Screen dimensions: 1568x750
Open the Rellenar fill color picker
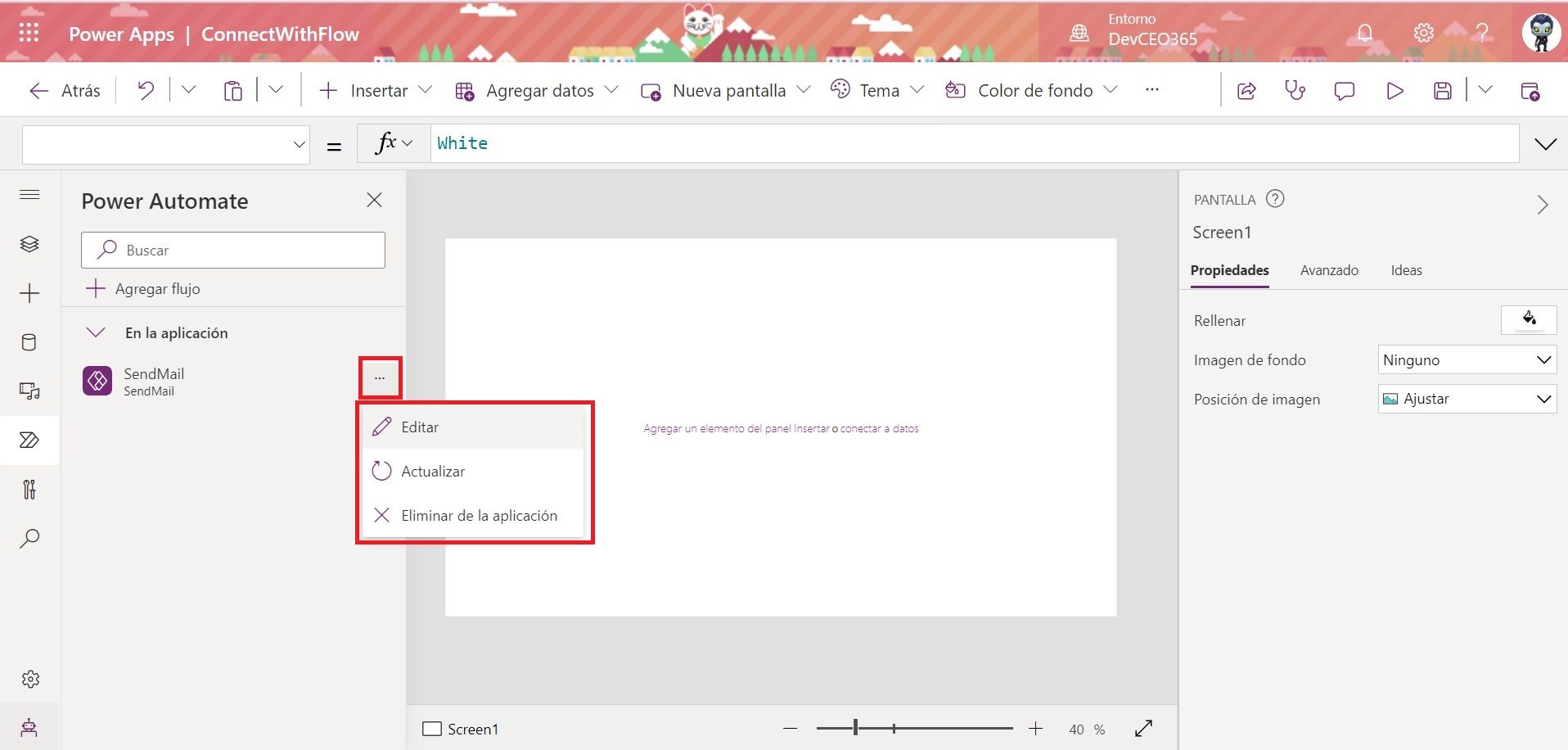[1529, 319]
